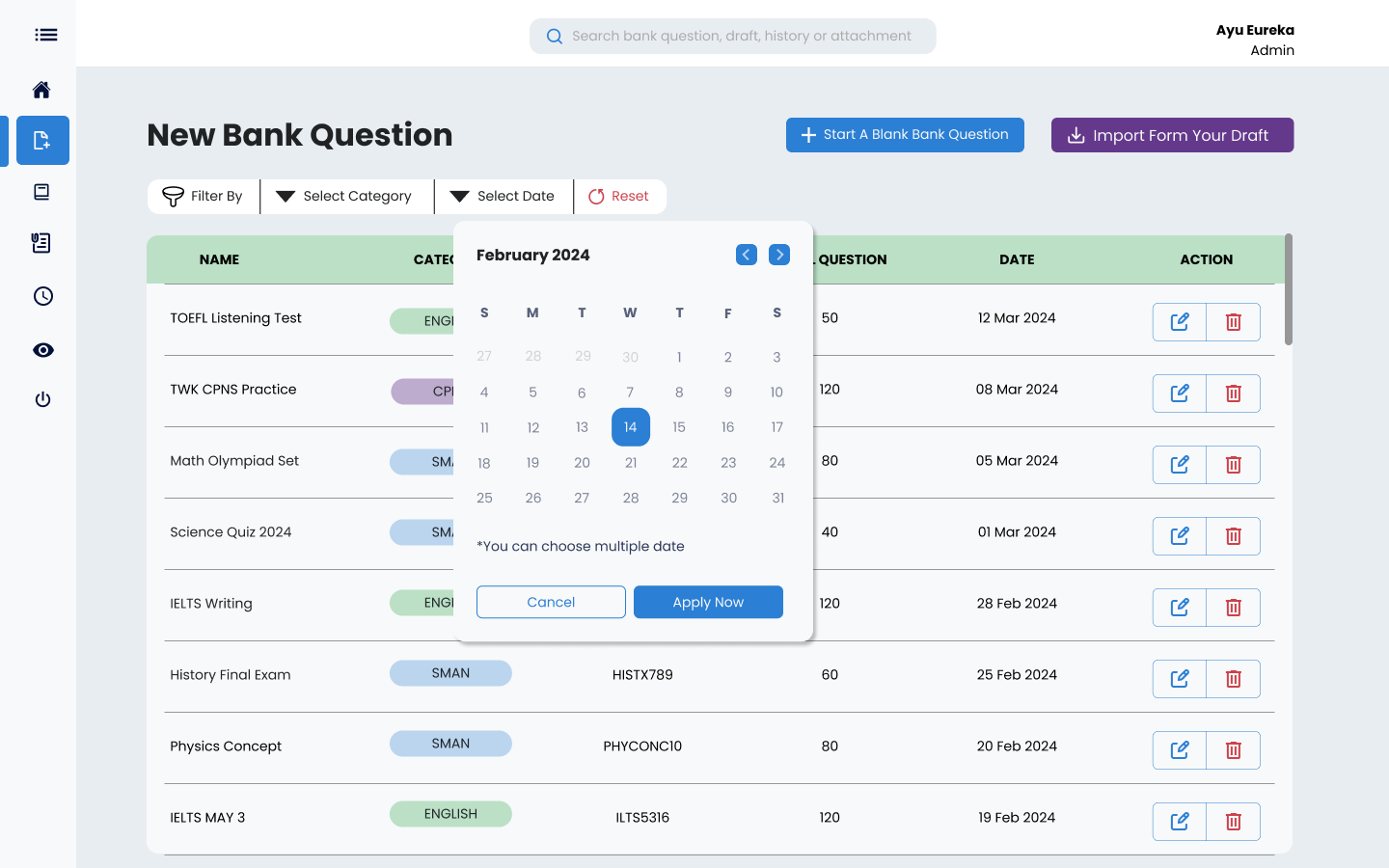Click the Ayu Eureka profile name
This screenshot has height=868, width=1389.
click(x=1255, y=30)
